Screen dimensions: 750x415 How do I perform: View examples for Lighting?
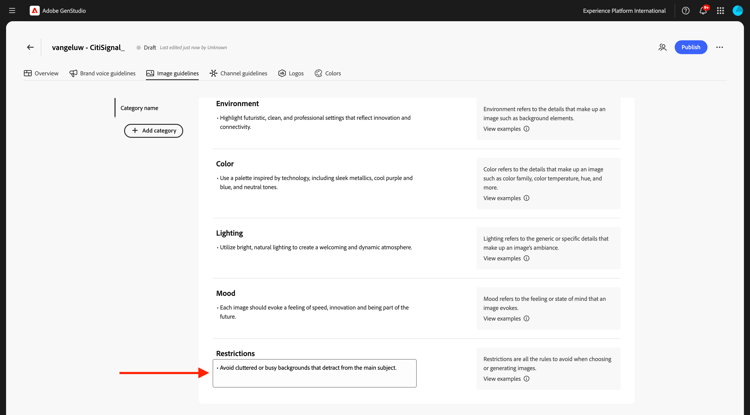506,258
